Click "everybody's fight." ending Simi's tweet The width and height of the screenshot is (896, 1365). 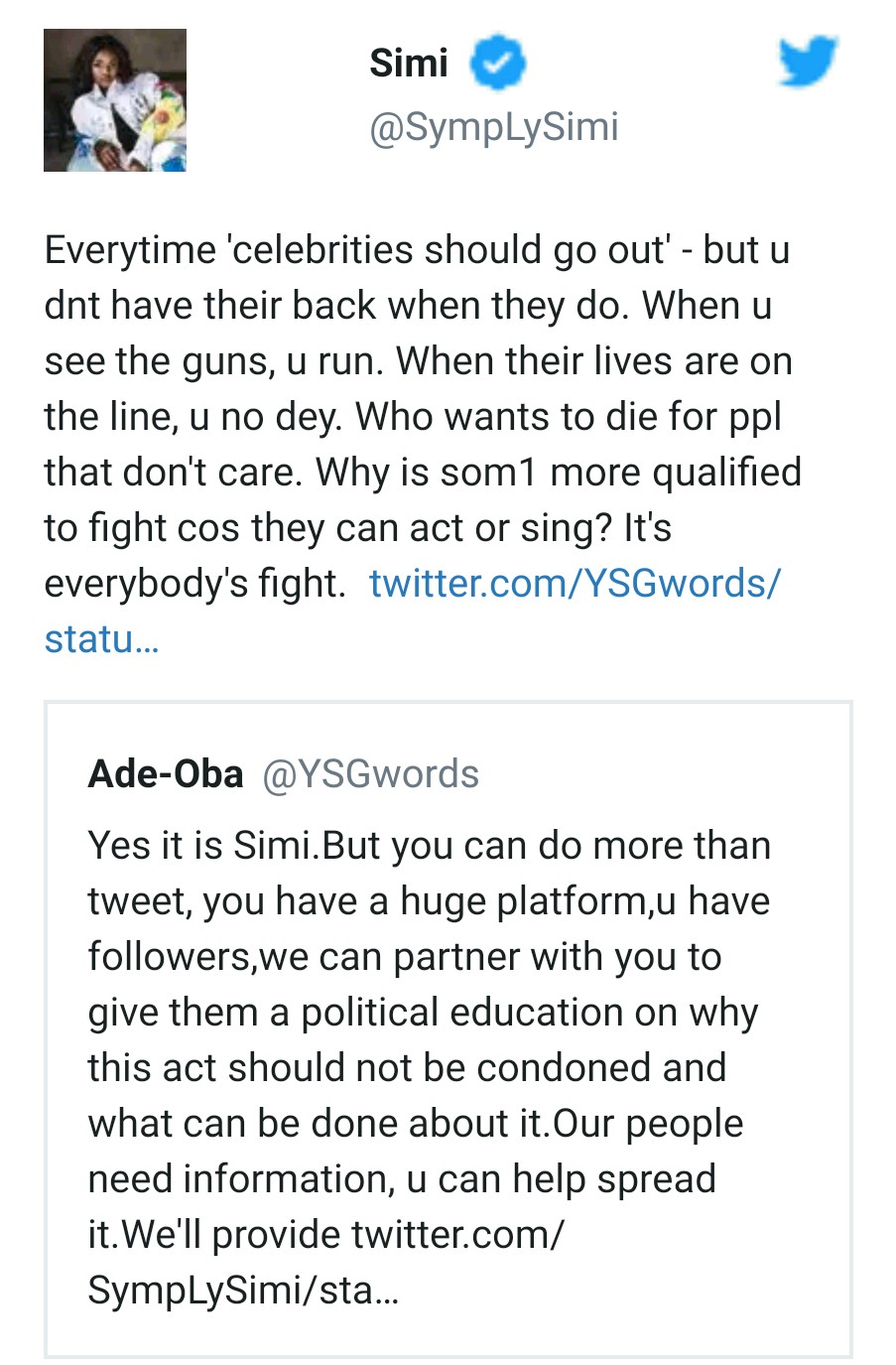point(194,583)
